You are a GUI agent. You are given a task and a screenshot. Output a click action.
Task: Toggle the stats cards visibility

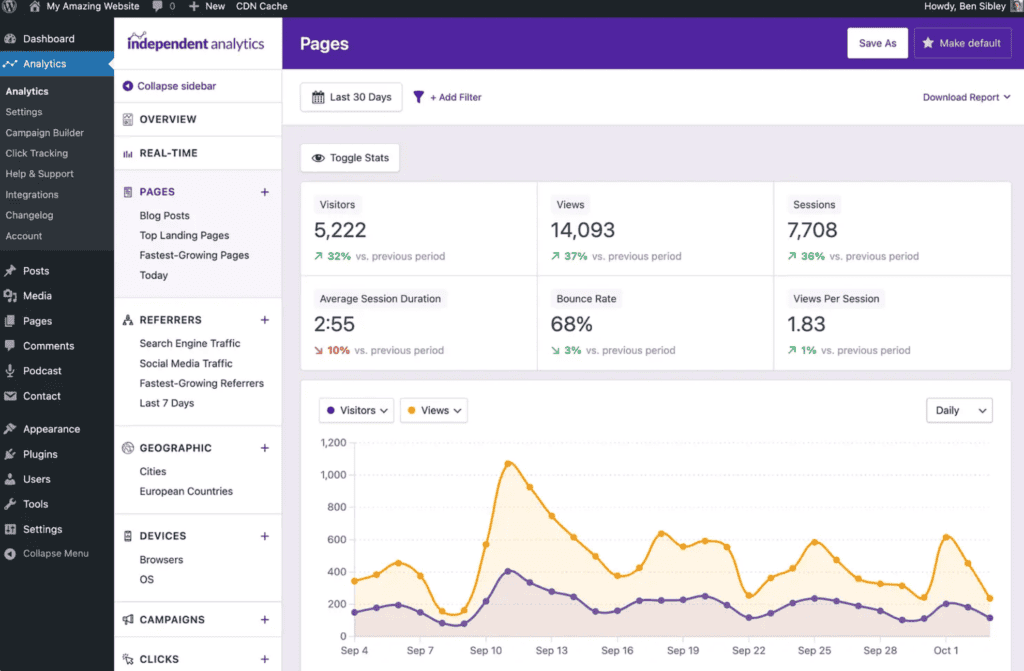(x=350, y=157)
